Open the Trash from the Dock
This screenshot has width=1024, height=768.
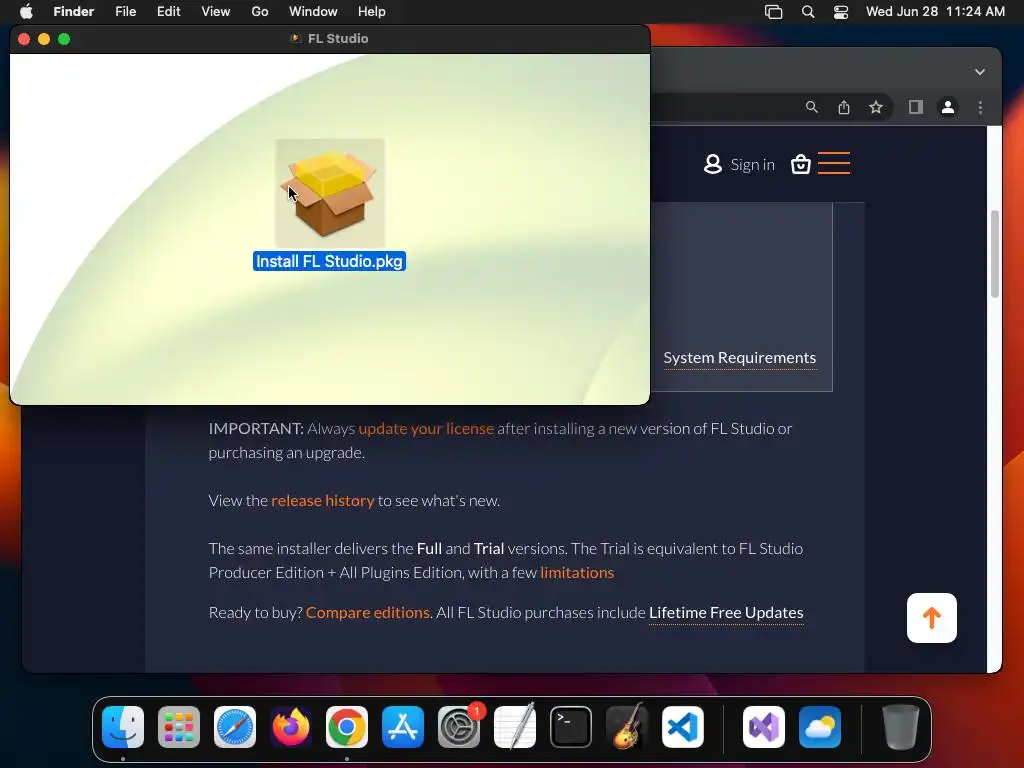pyautogui.click(x=901, y=726)
